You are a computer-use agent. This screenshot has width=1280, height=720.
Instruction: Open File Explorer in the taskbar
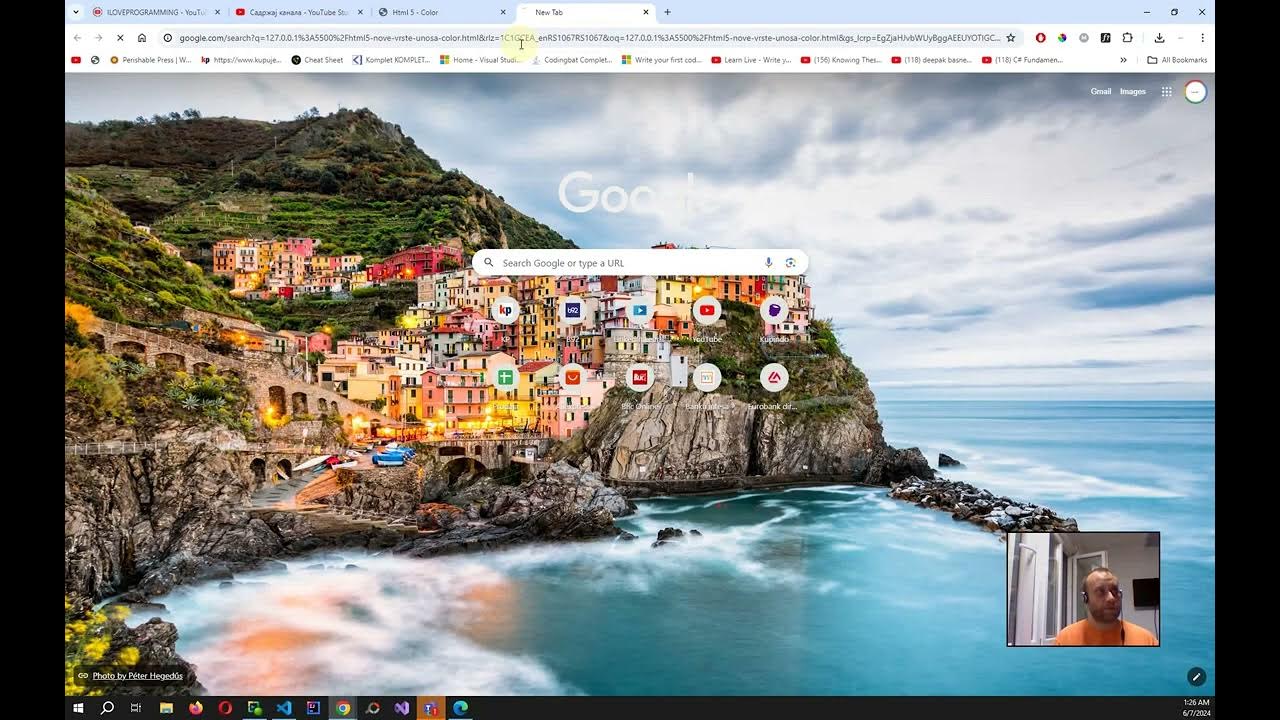(166, 708)
